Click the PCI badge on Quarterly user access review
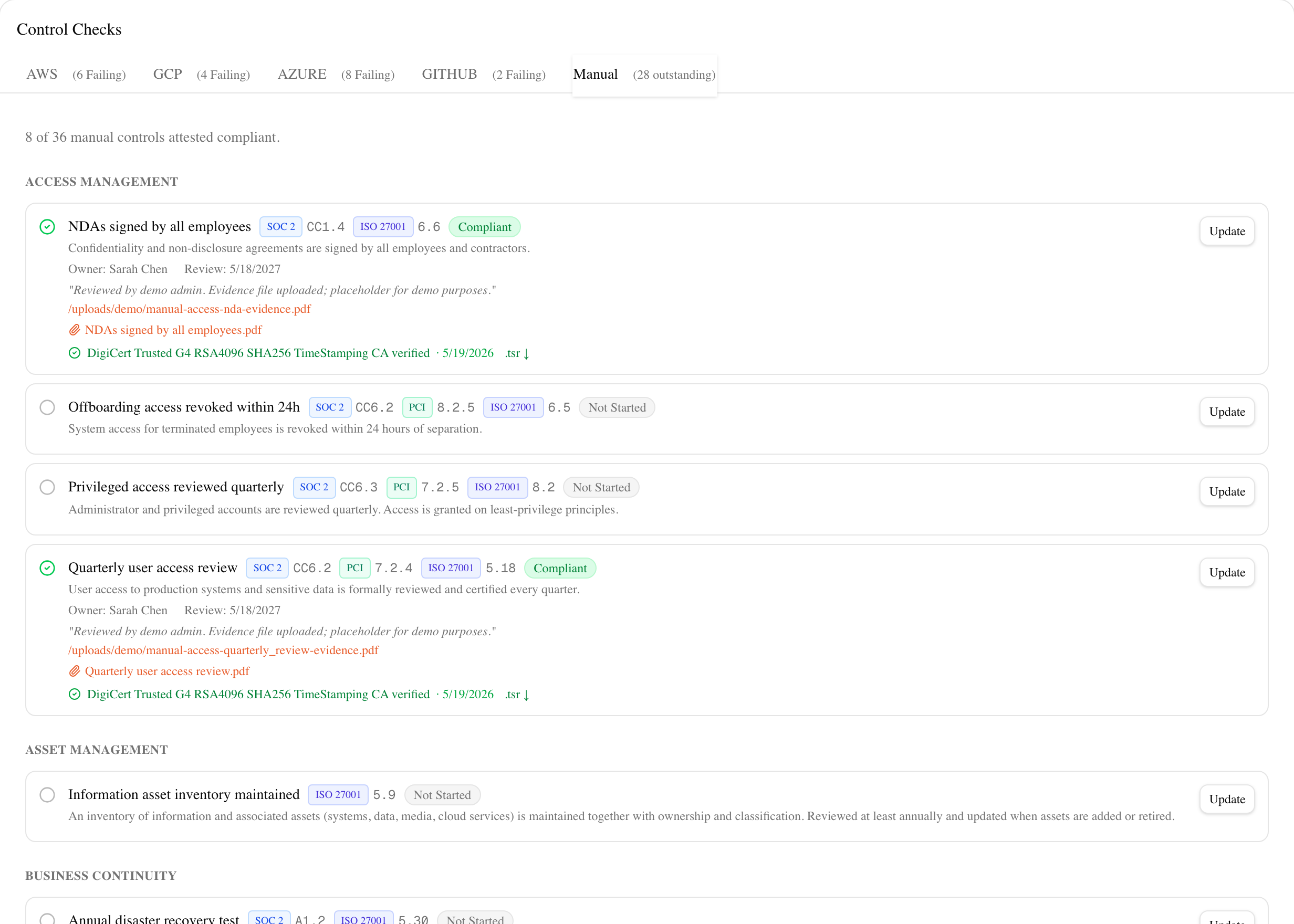Screen dimensions: 1294x924 point(354,568)
